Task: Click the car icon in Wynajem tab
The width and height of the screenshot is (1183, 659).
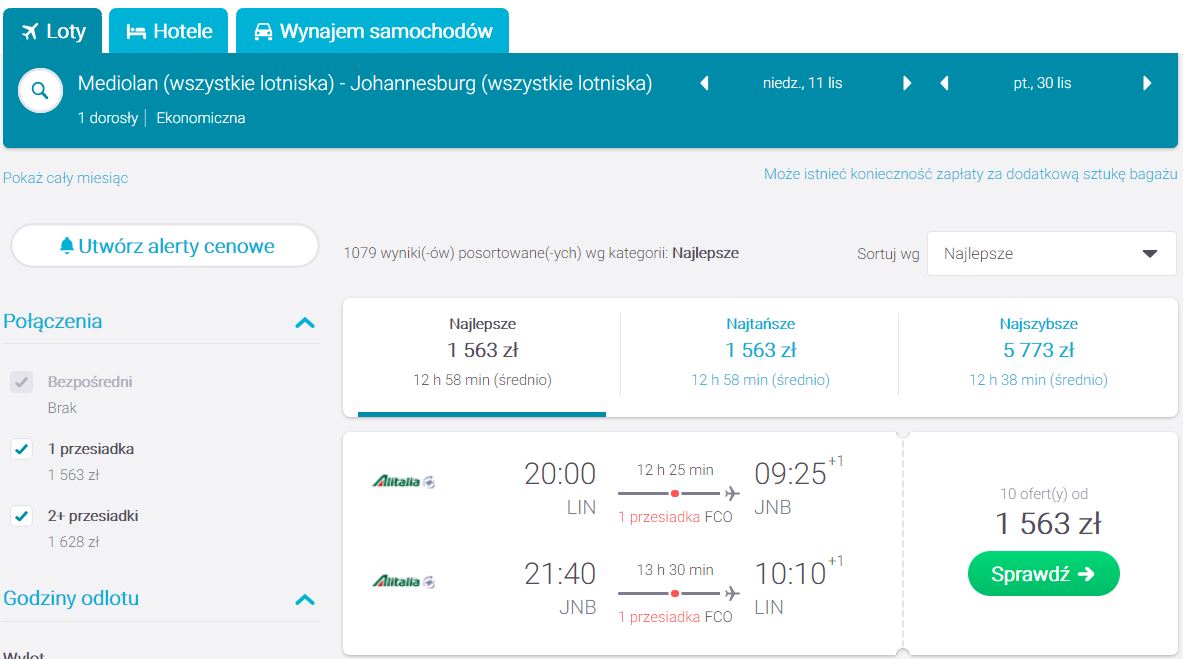Action: 263,32
